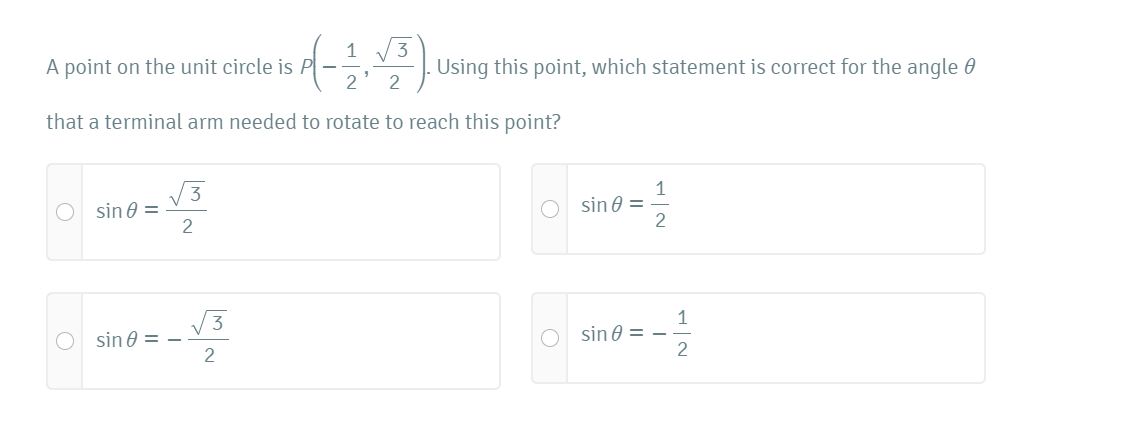The image size is (1132, 446).
Task: Click the θ symbol ending the first line
Action: (x=967, y=68)
